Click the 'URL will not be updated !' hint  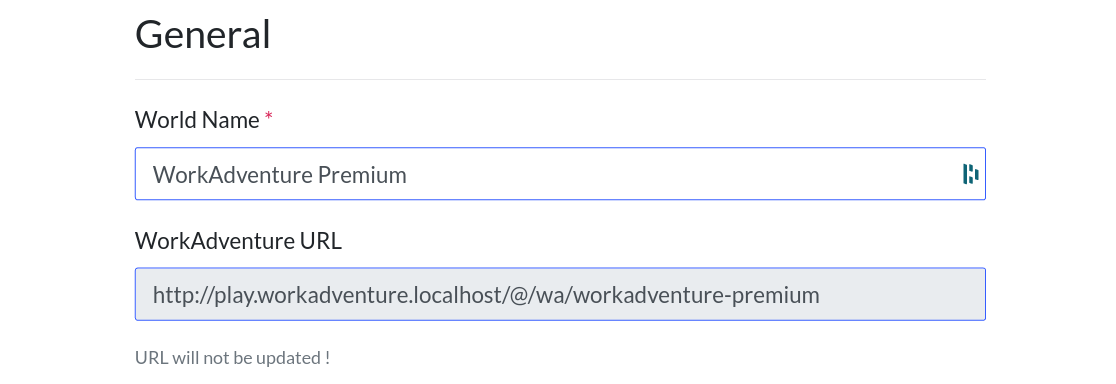tap(233, 358)
